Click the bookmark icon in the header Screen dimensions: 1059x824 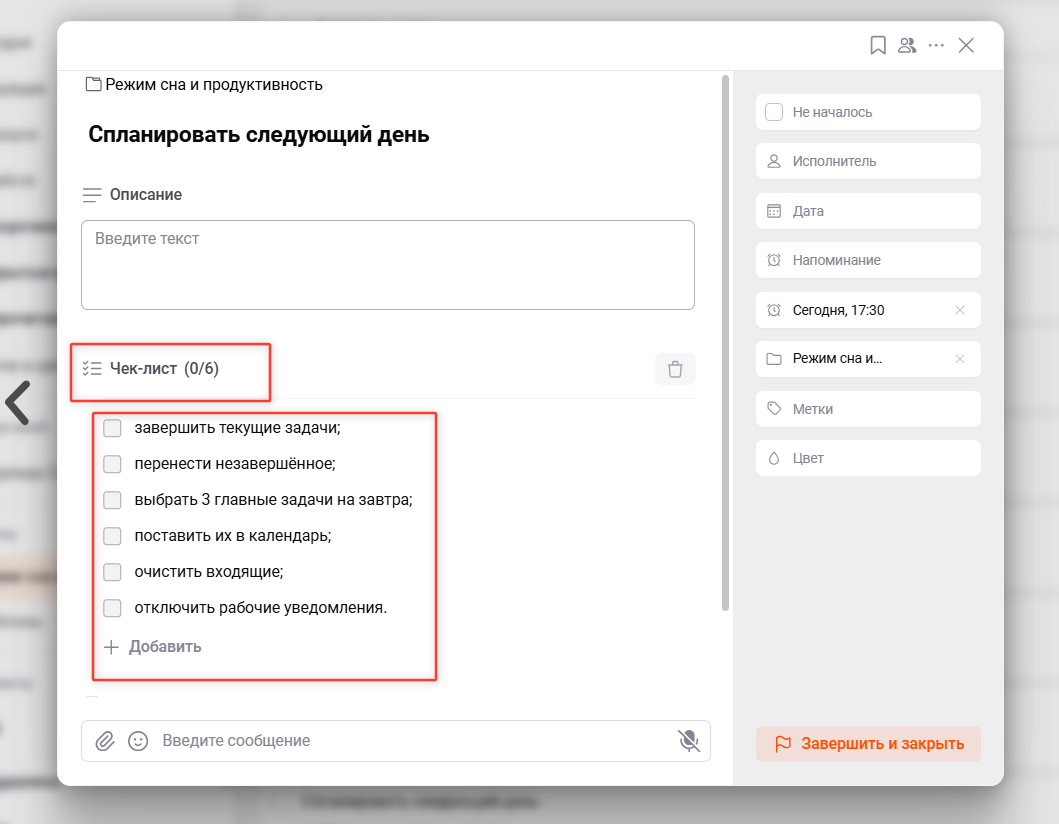coord(878,45)
